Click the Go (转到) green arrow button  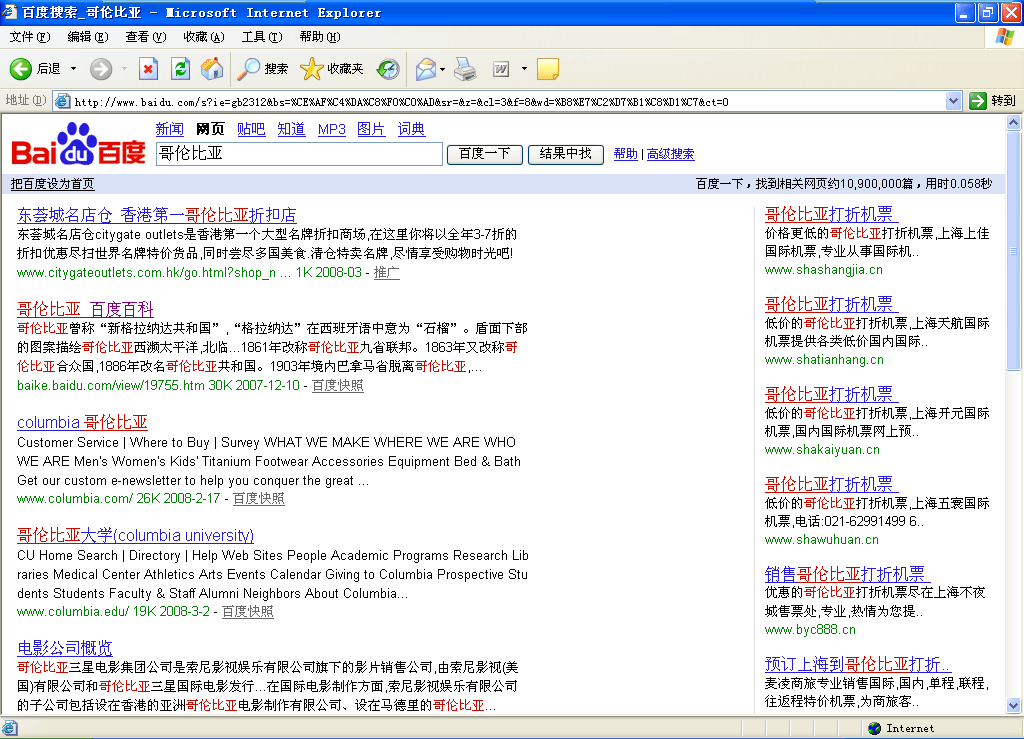[993, 101]
